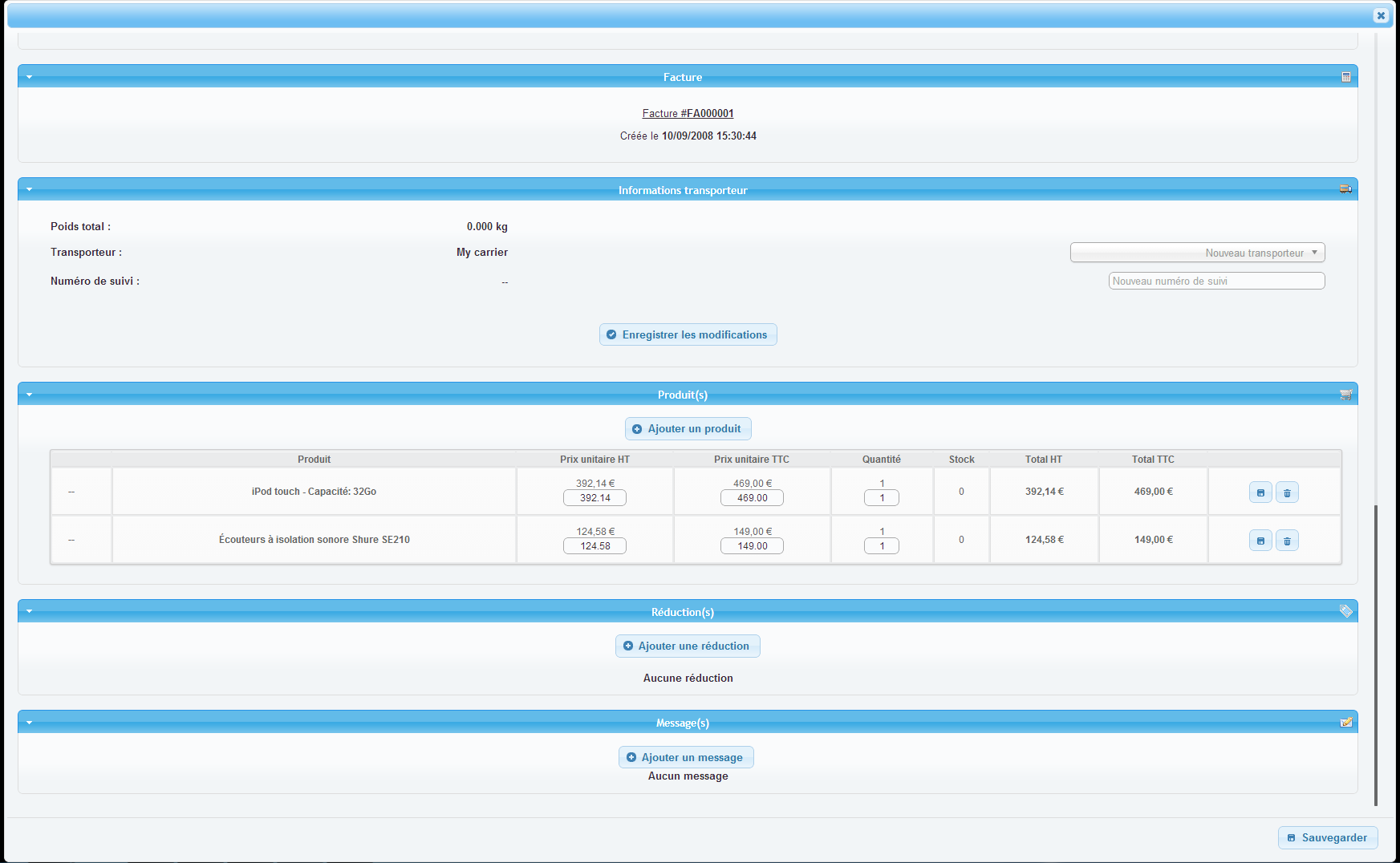Click the Total TTC column header
The width and height of the screenshot is (1400, 863).
pos(1153,460)
